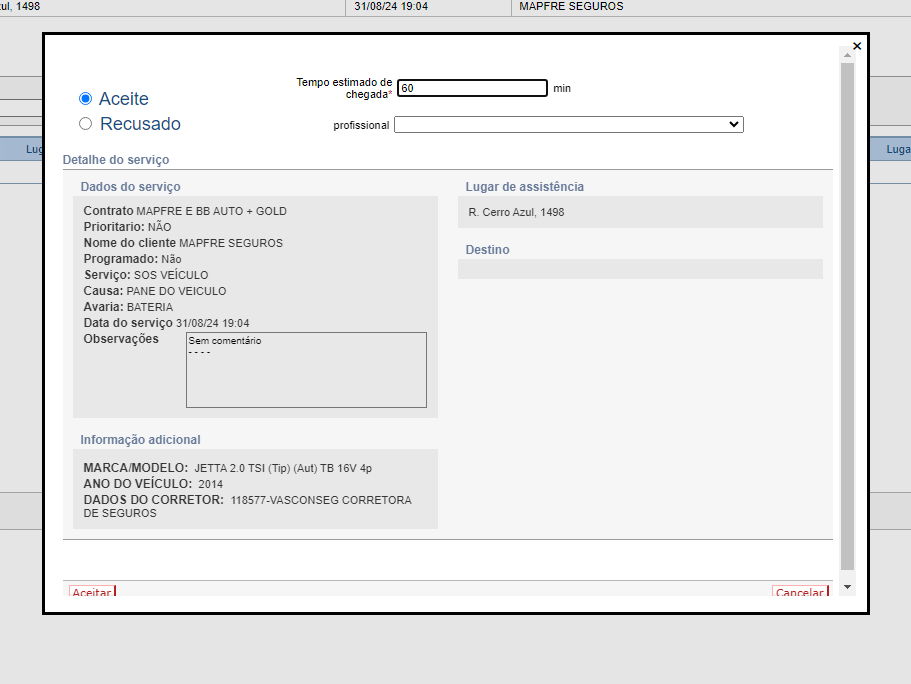911x684 pixels.
Task: Click the 'Informação adicional' heading
Action: tap(140, 440)
